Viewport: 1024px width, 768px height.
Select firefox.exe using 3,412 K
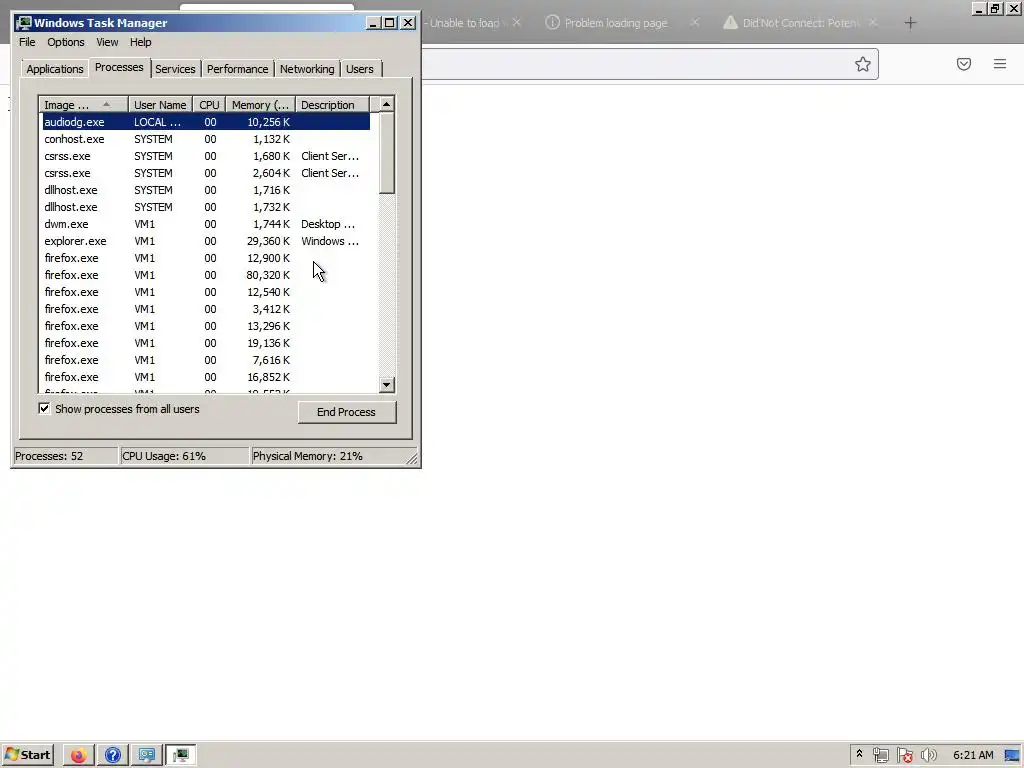point(206,309)
